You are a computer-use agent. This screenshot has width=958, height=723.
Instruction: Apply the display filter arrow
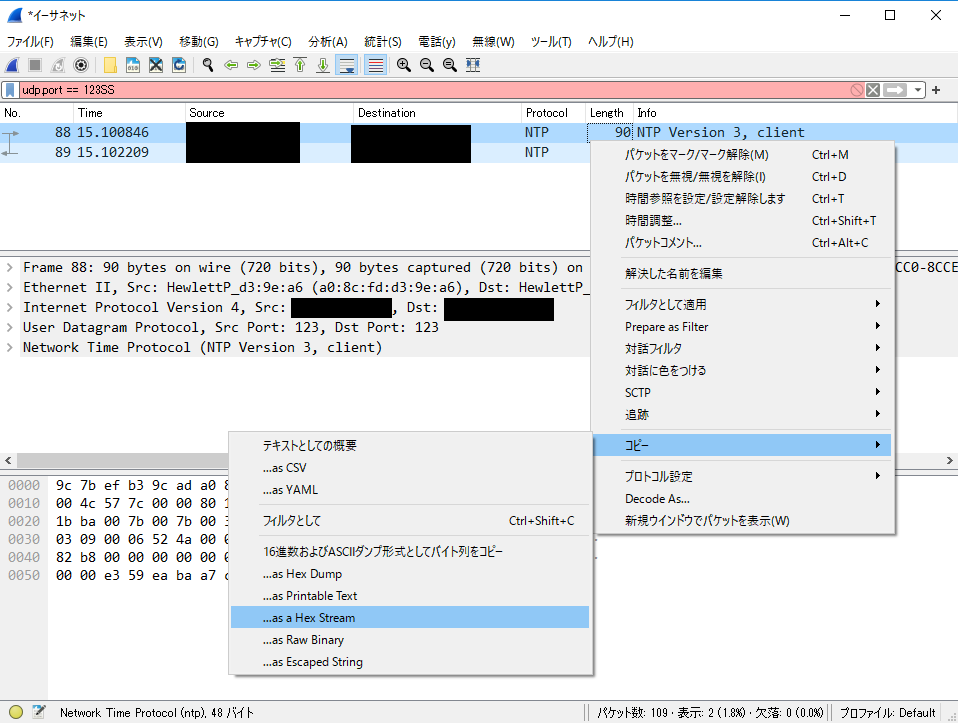tap(895, 90)
